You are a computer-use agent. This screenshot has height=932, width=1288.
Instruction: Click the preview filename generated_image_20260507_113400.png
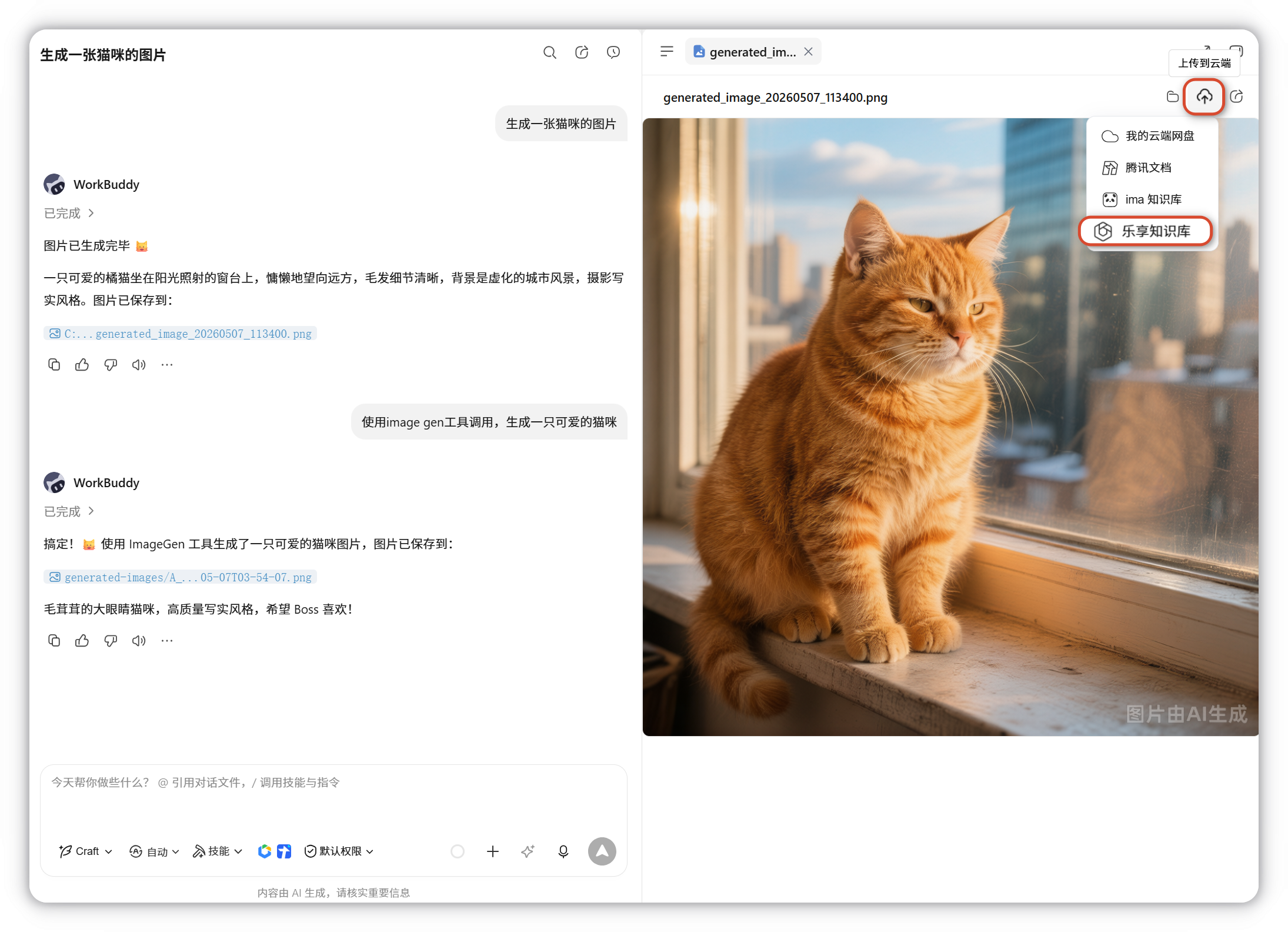pos(775,97)
